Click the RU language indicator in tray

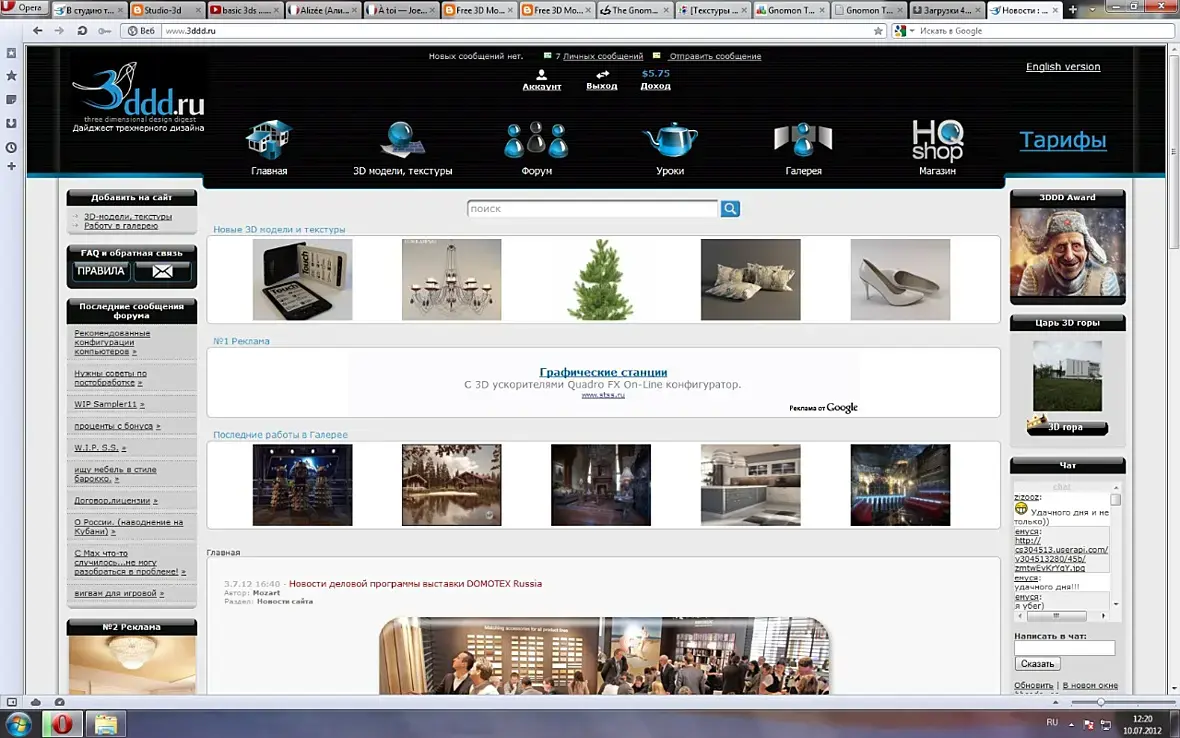point(1052,722)
